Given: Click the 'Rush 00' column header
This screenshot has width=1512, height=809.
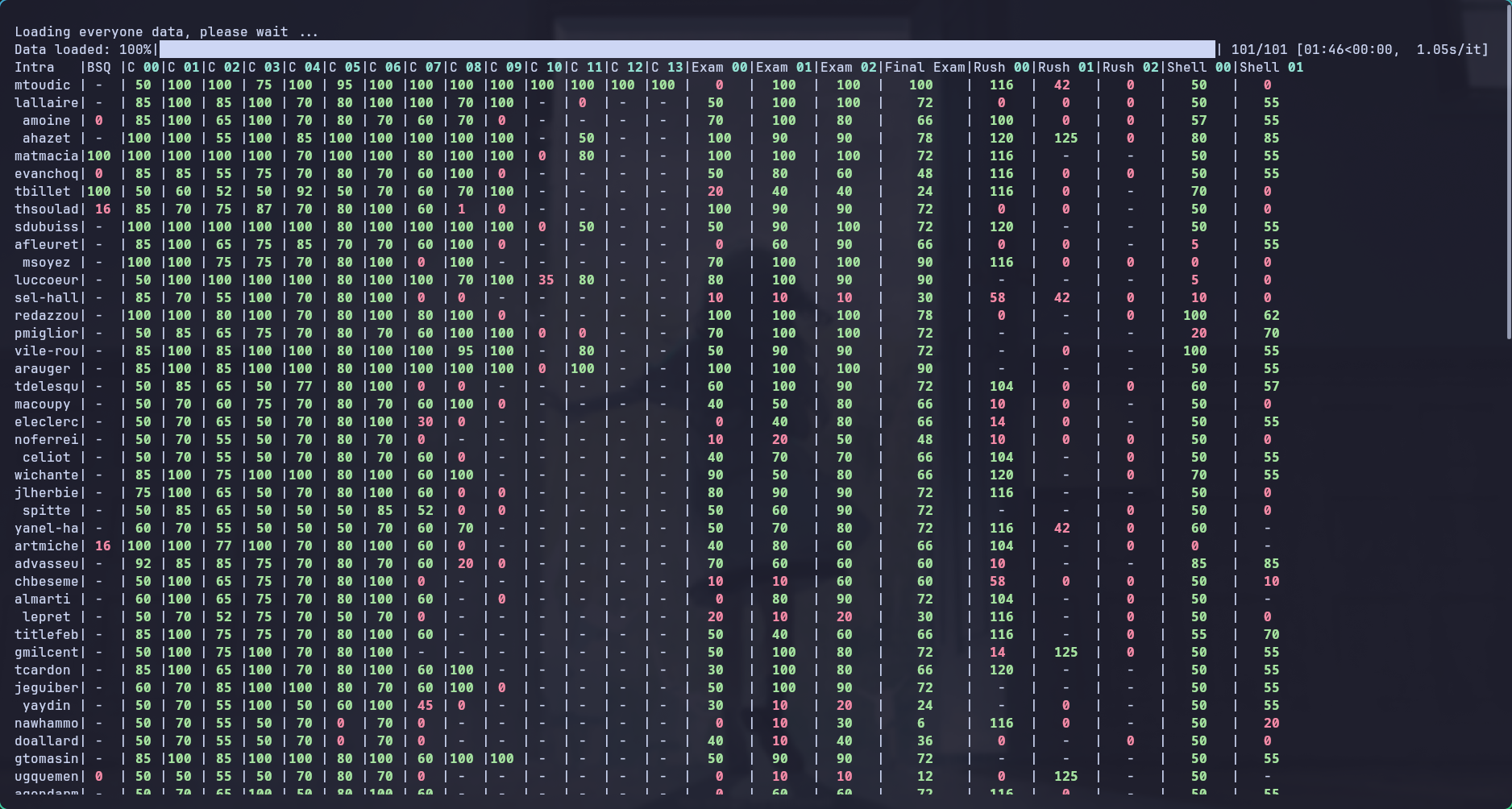Looking at the screenshot, I should (x=1002, y=67).
